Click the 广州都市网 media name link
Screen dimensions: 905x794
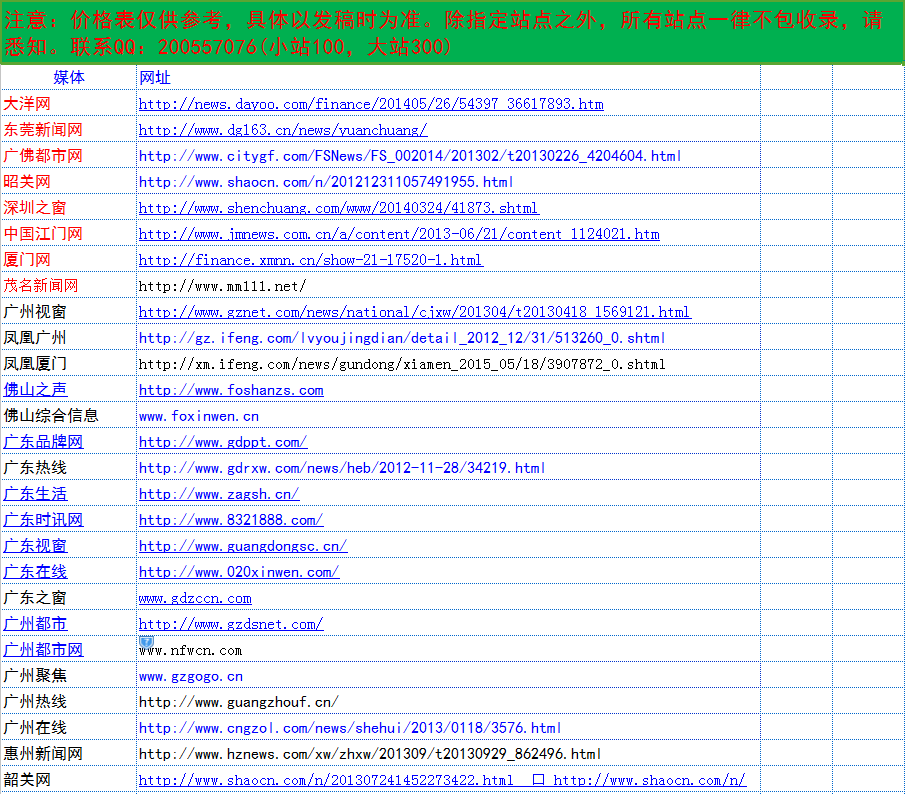click(43, 649)
